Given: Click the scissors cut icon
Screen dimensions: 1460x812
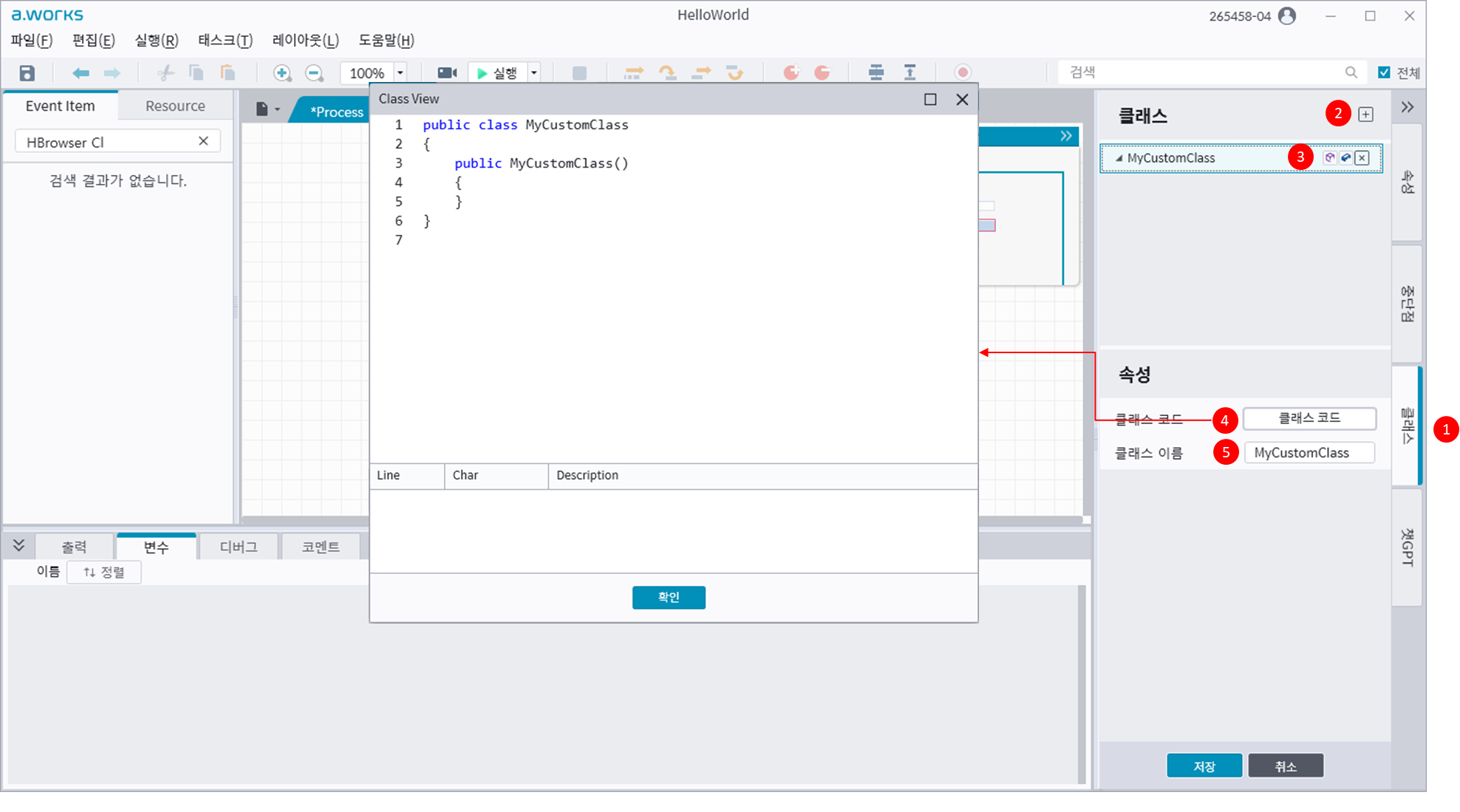Looking at the screenshot, I should coord(165,73).
